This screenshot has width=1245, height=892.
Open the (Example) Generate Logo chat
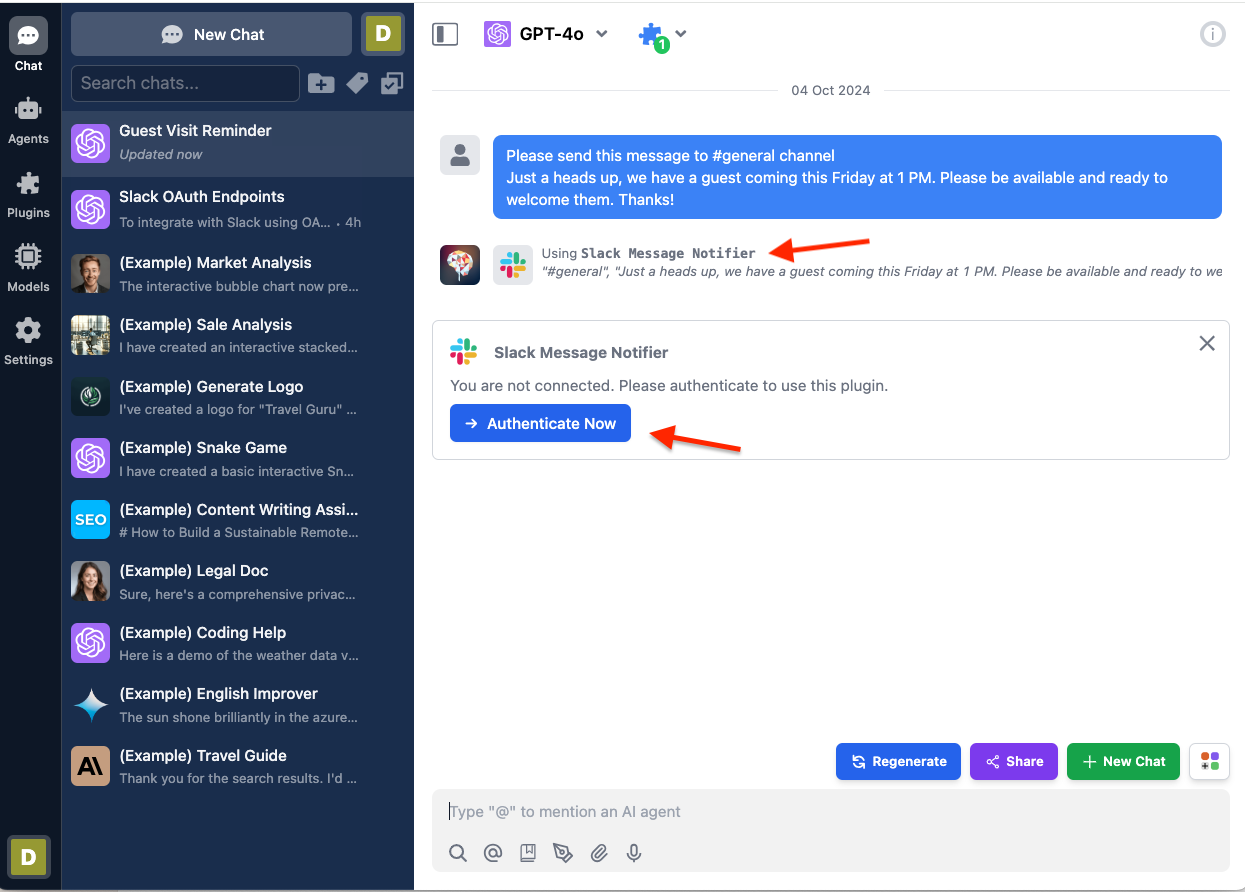tap(238, 397)
